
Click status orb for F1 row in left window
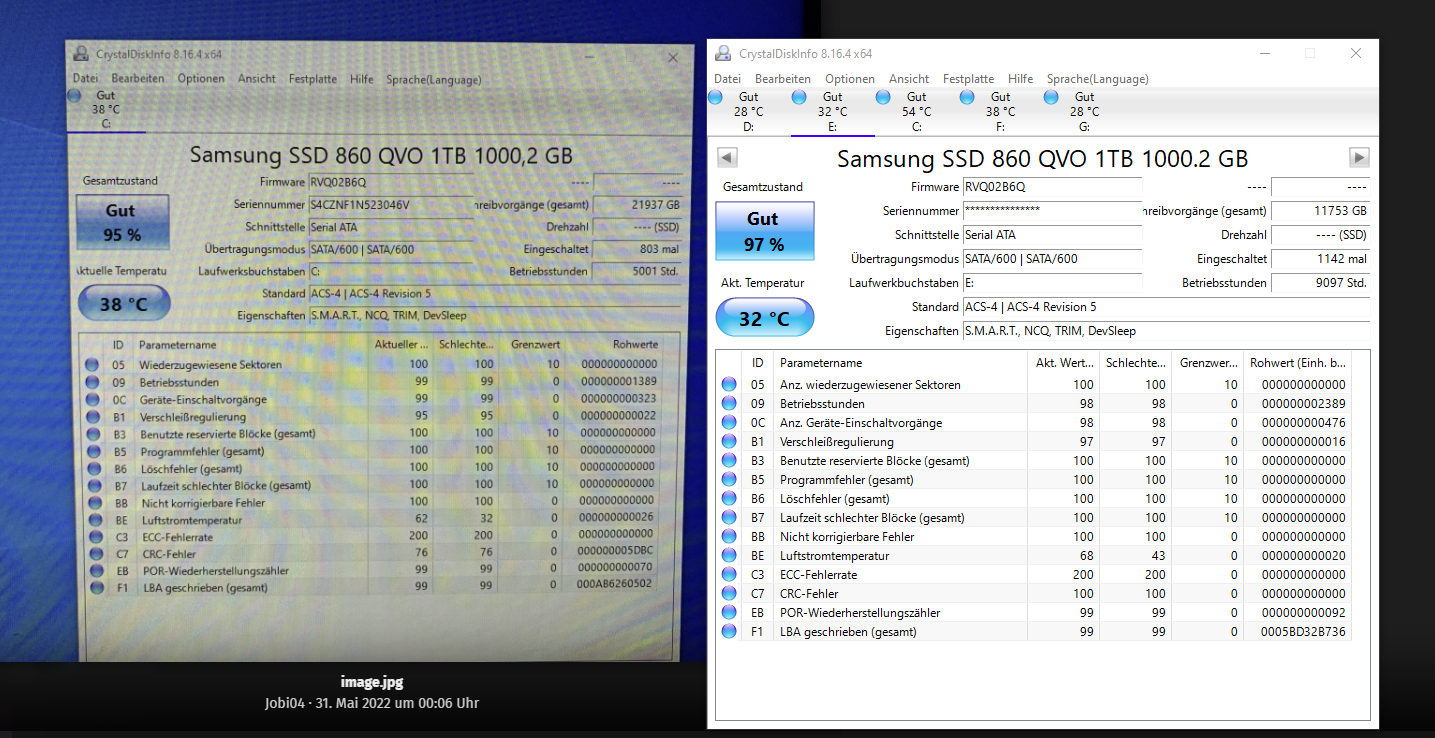pos(96,587)
